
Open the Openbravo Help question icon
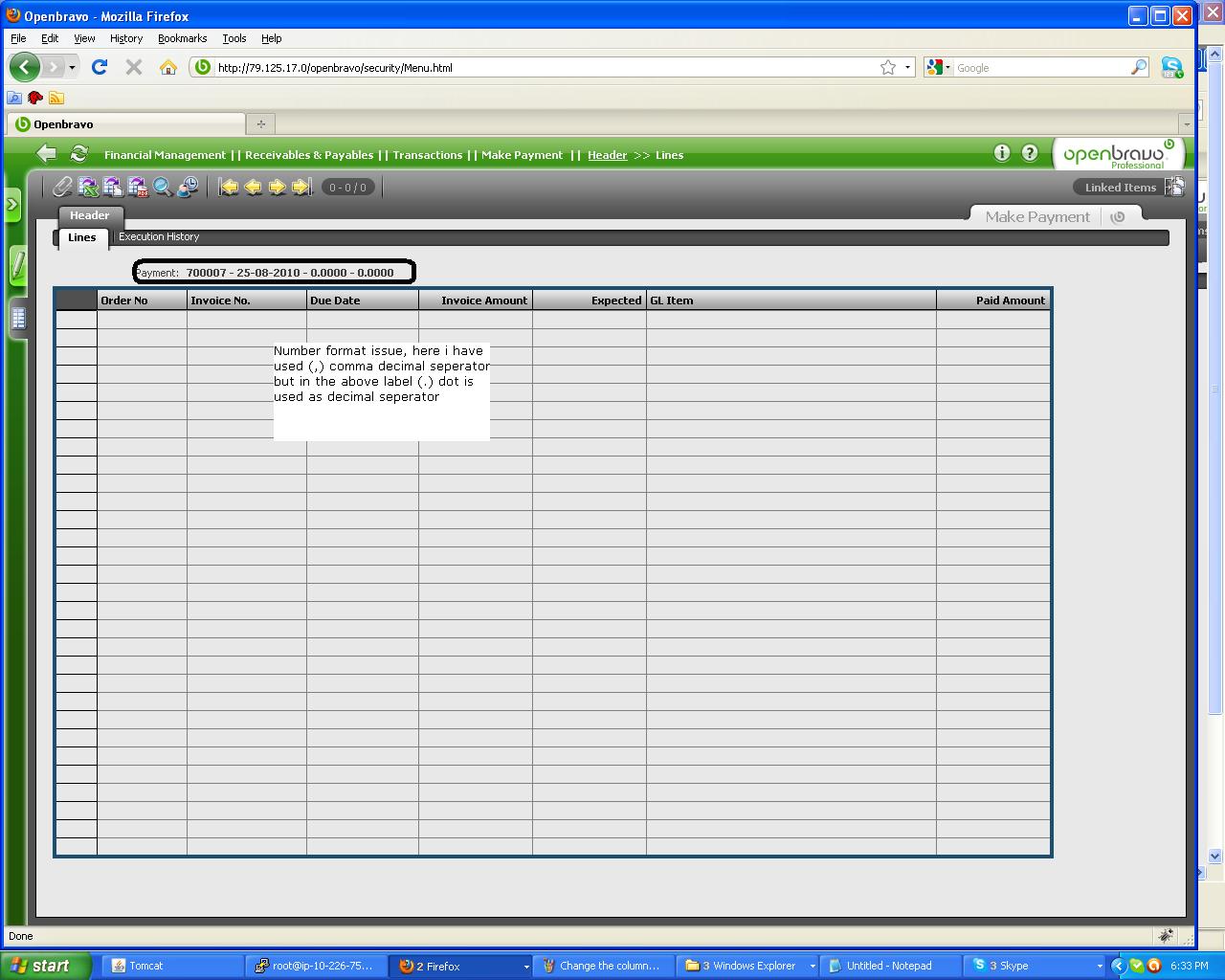pyautogui.click(x=1030, y=152)
